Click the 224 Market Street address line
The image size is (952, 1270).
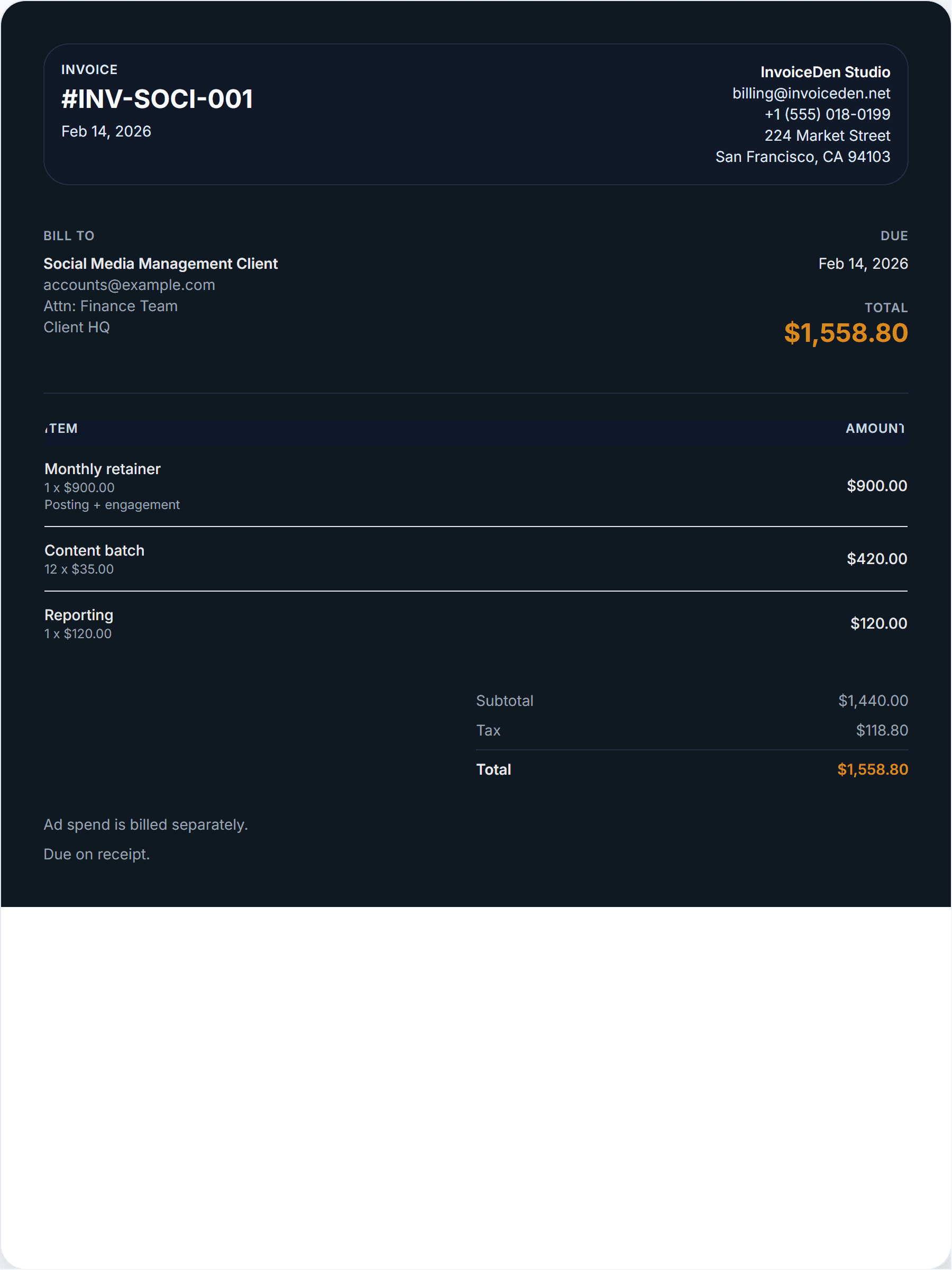827,135
